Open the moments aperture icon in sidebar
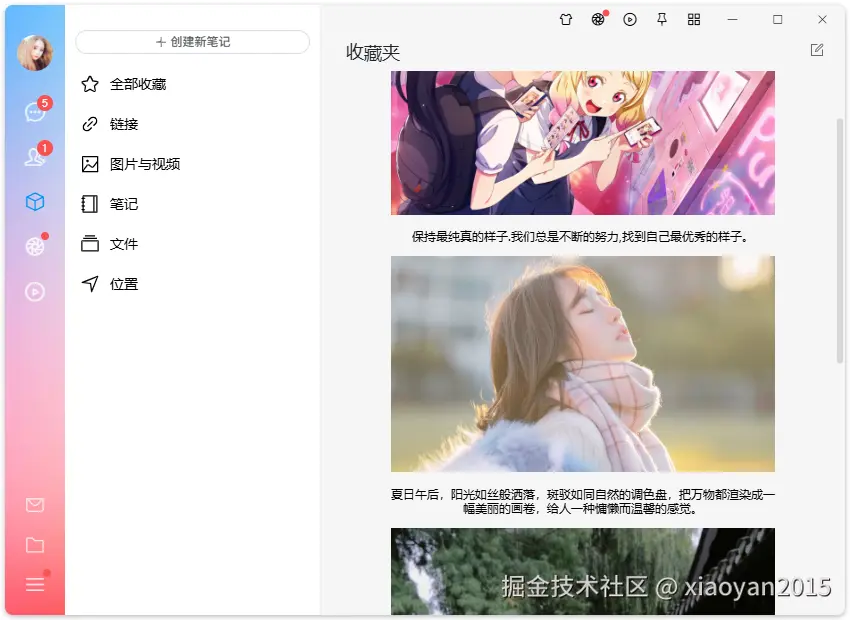 click(35, 247)
